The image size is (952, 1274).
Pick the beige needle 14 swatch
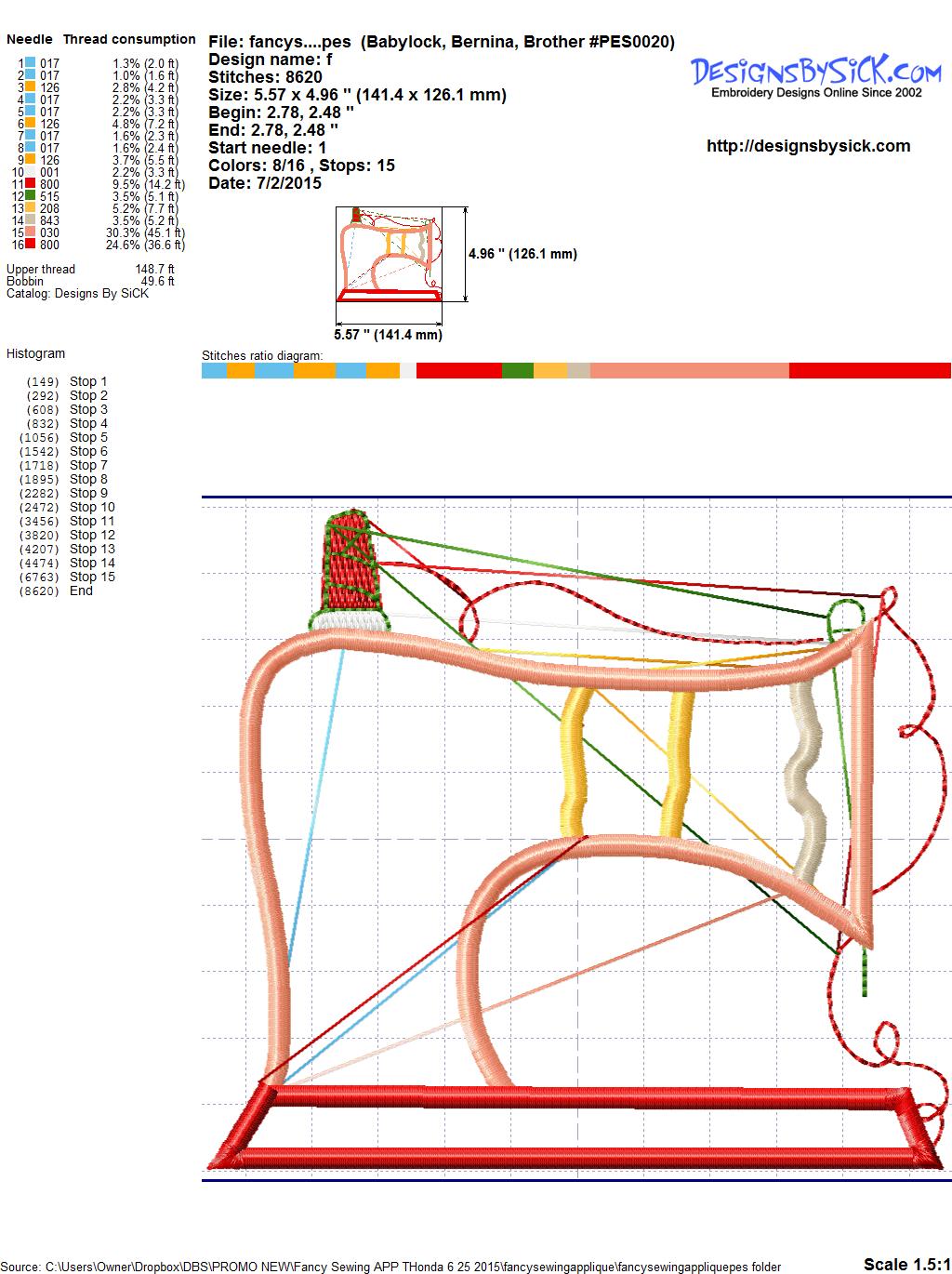click(x=31, y=220)
